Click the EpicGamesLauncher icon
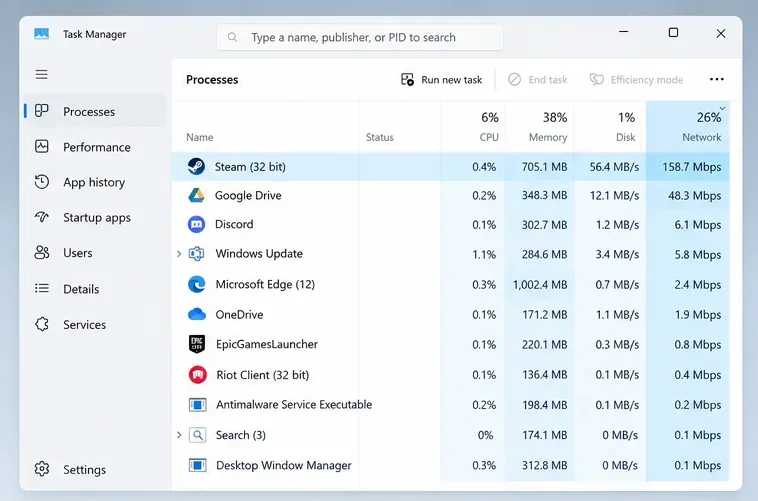The image size is (758, 501). [x=197, y=344]
